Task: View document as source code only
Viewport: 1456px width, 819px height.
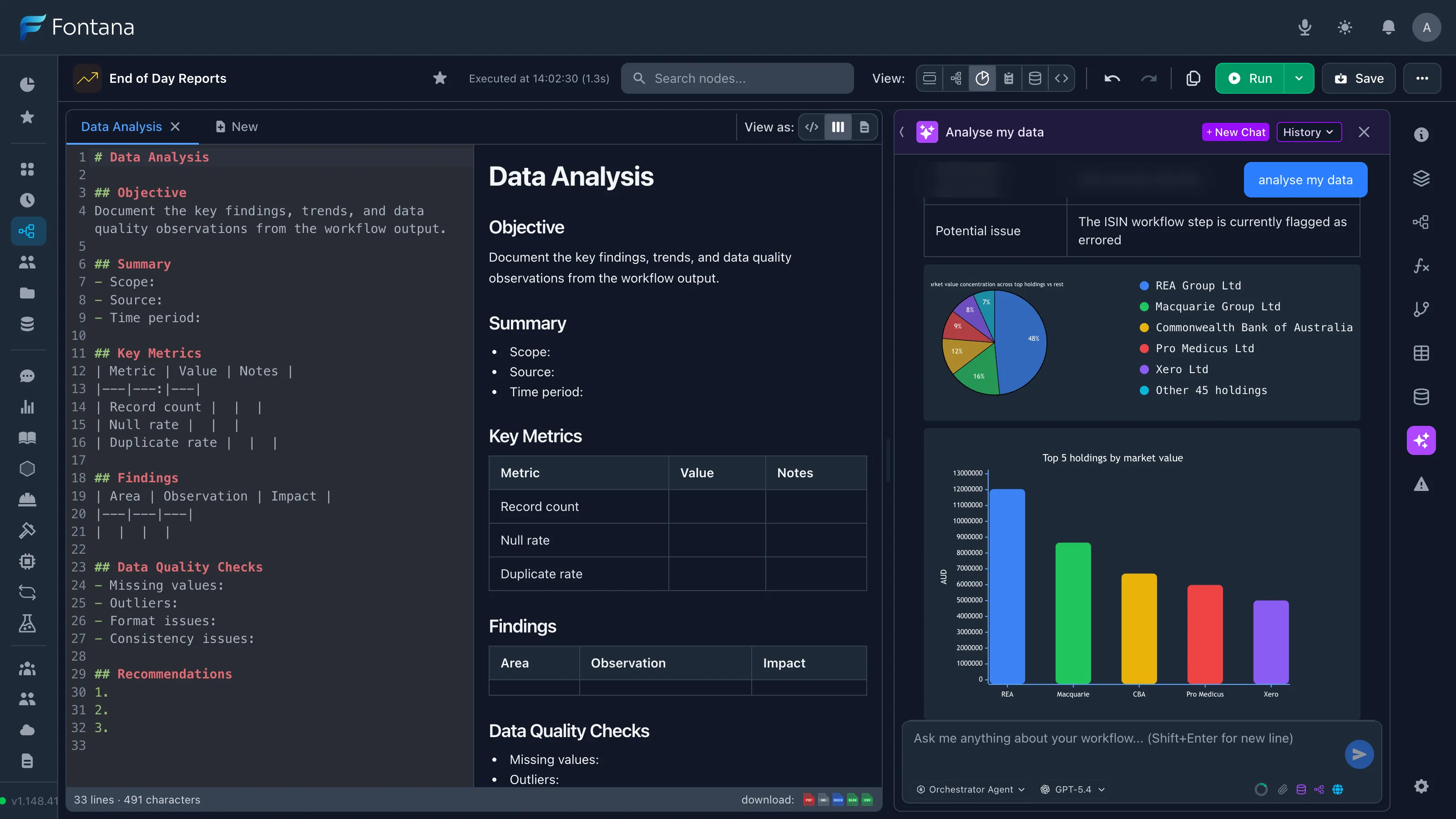Action: click(812, 126)
